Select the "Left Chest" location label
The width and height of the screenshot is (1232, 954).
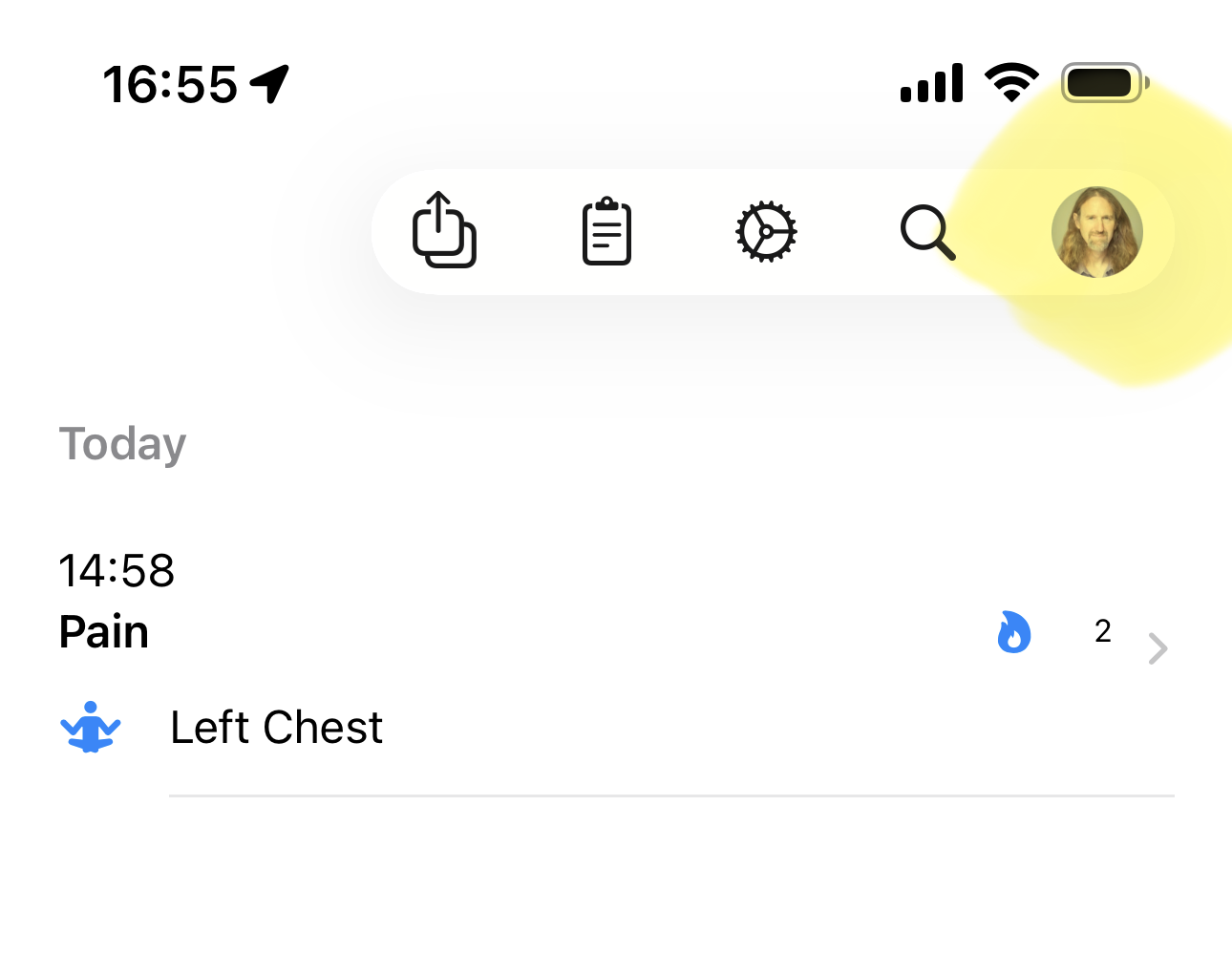[276, 728]
